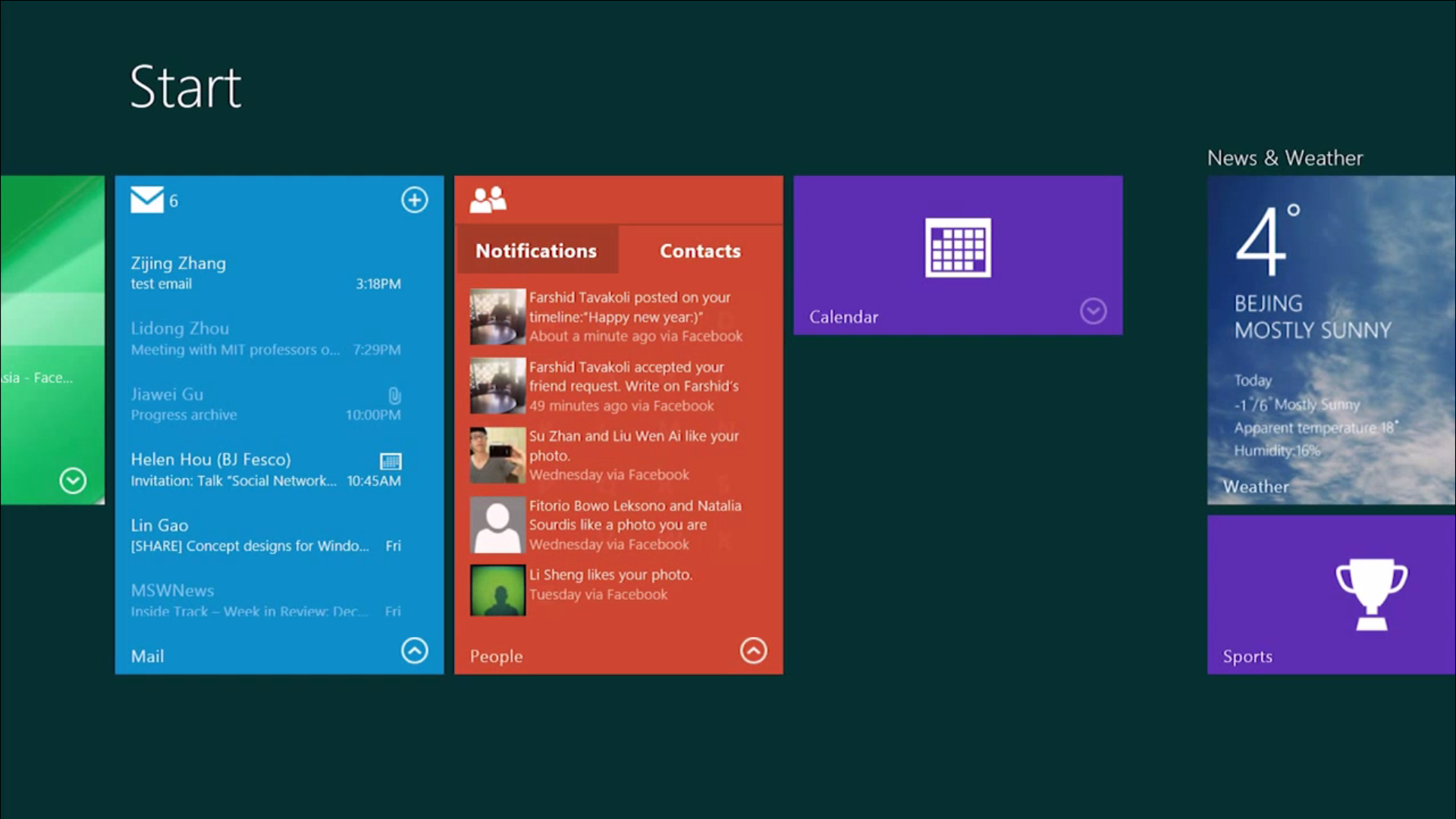Click the News & Weather group header
Viewport: 1456px width, 819px height.
click(x=1285, y=158)
